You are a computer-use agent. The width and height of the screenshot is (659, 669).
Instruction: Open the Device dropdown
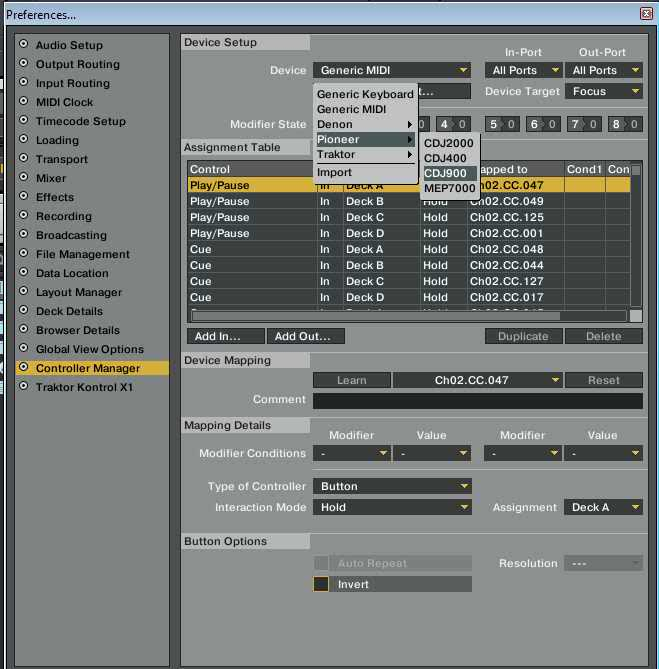tap(391, 70)
